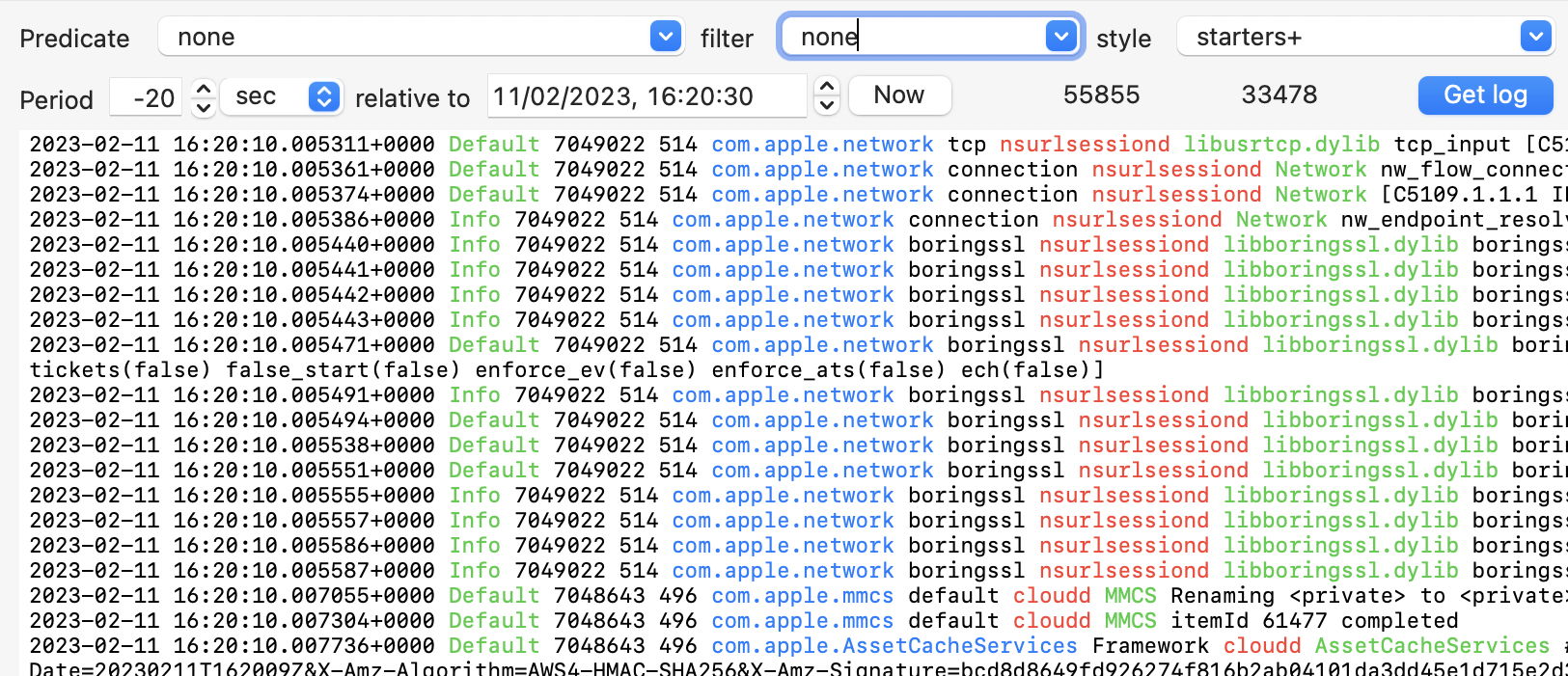
Task: Step the date up with stepper arrow
Action: 826,88
